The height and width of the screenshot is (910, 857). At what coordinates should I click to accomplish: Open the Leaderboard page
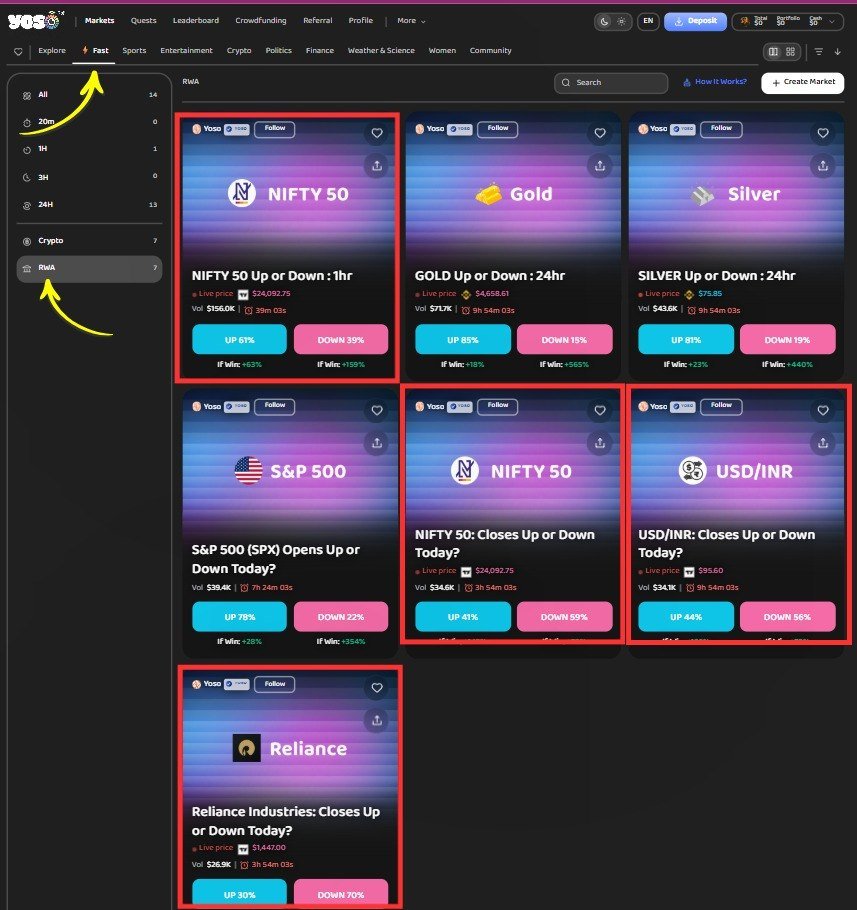coord(196,21)
